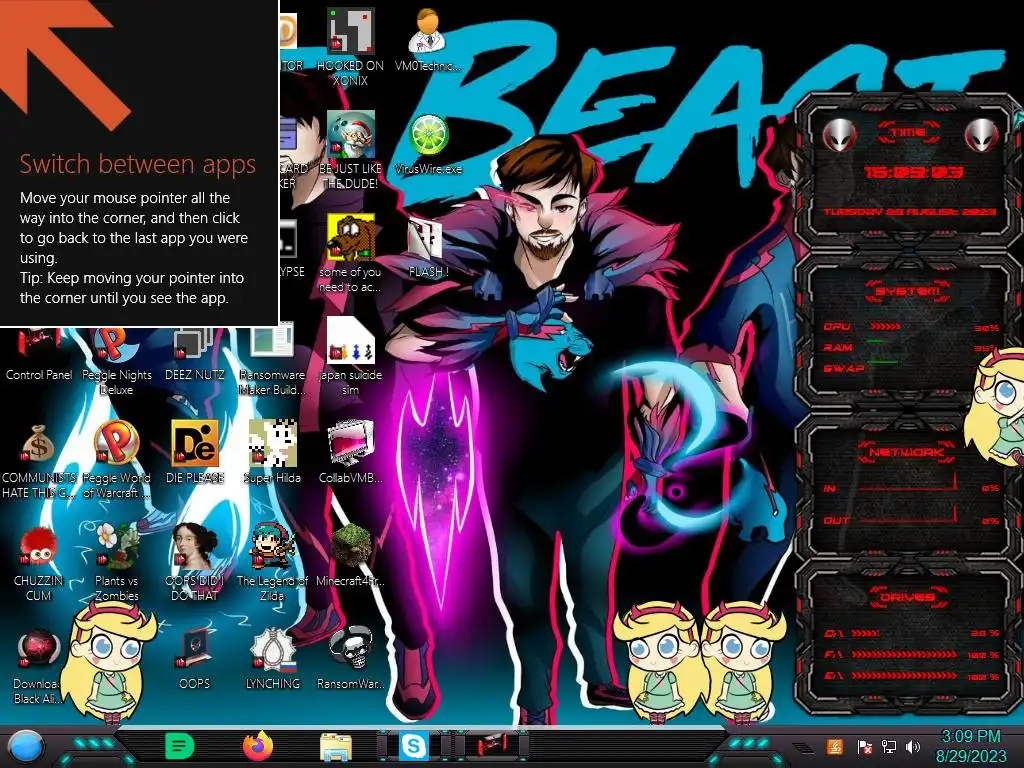Click the 'Switch between apps' tip heading
This screenshot has height=768, width=1024.
pyautogui.click(x=138, y=164)
